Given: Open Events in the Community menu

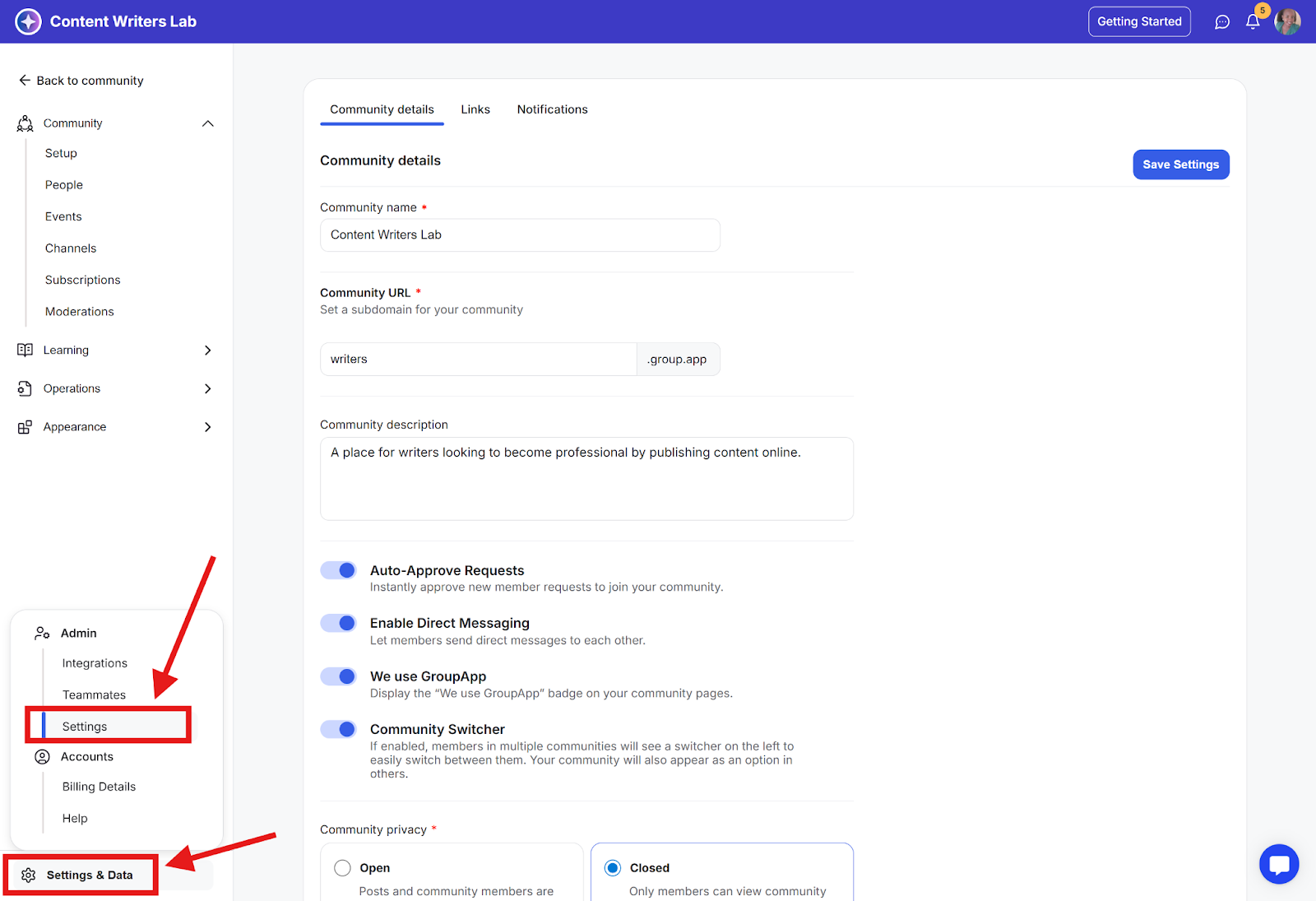Looking at the screenshot, I should (63, 217).
